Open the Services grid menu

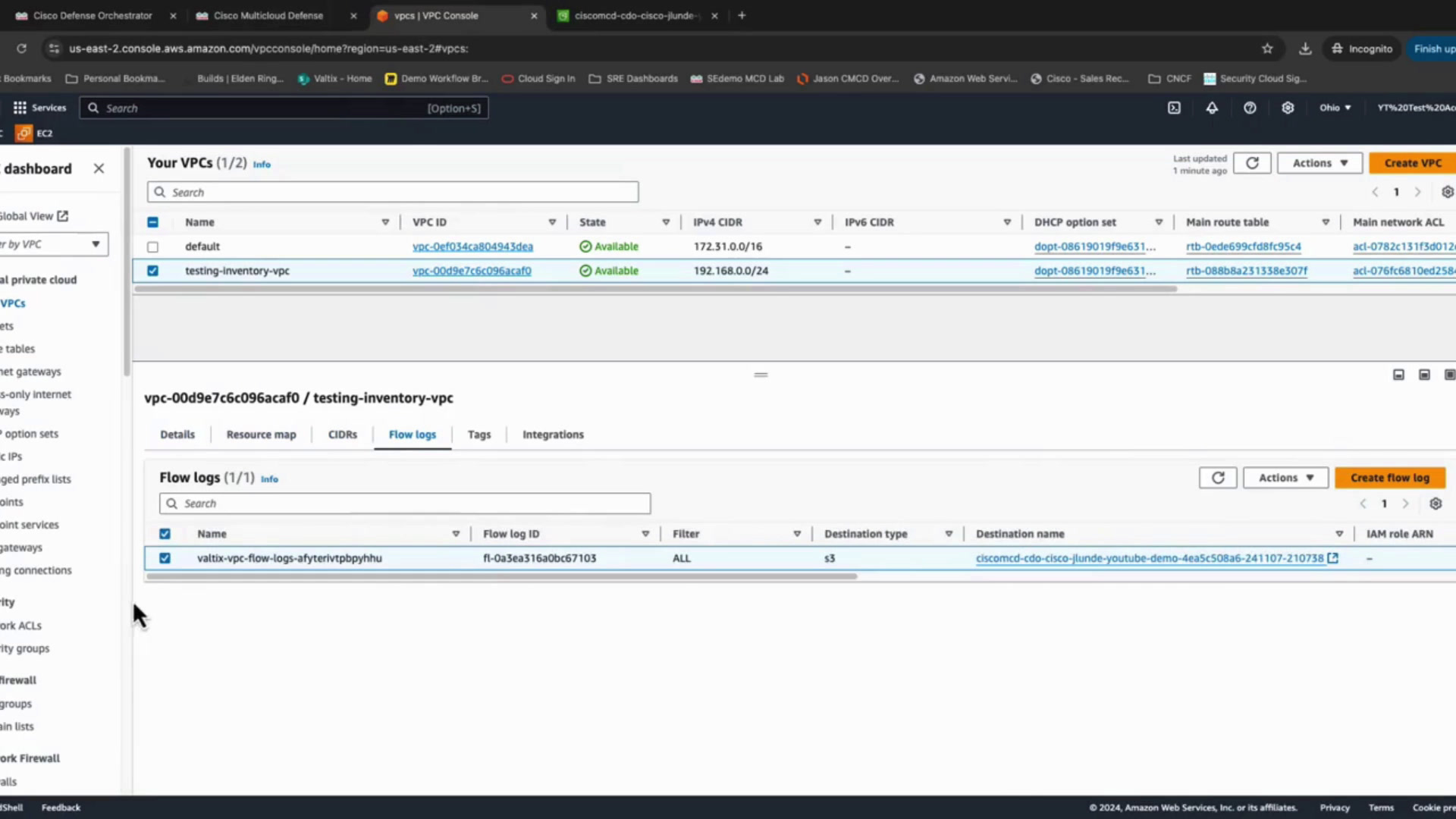click(39, 108)
